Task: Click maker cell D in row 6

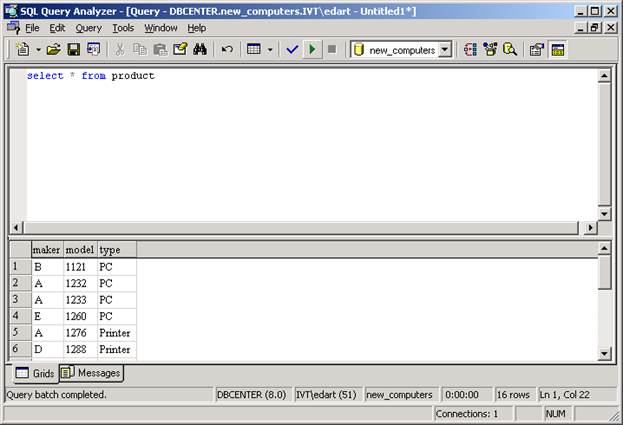Action: (47, 349)
